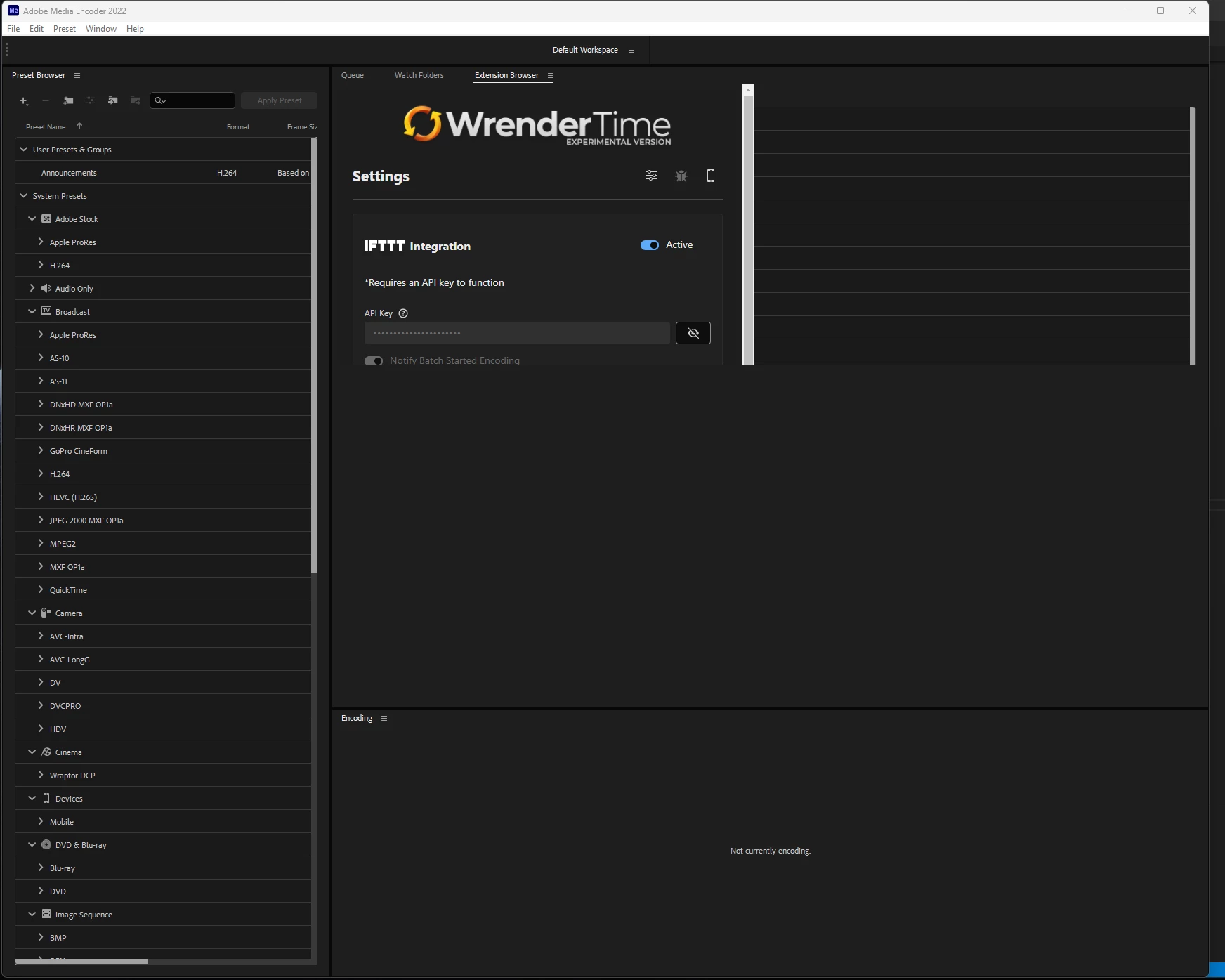Click the scroll-up arrow in WrenderTime panel

[749, 90]
